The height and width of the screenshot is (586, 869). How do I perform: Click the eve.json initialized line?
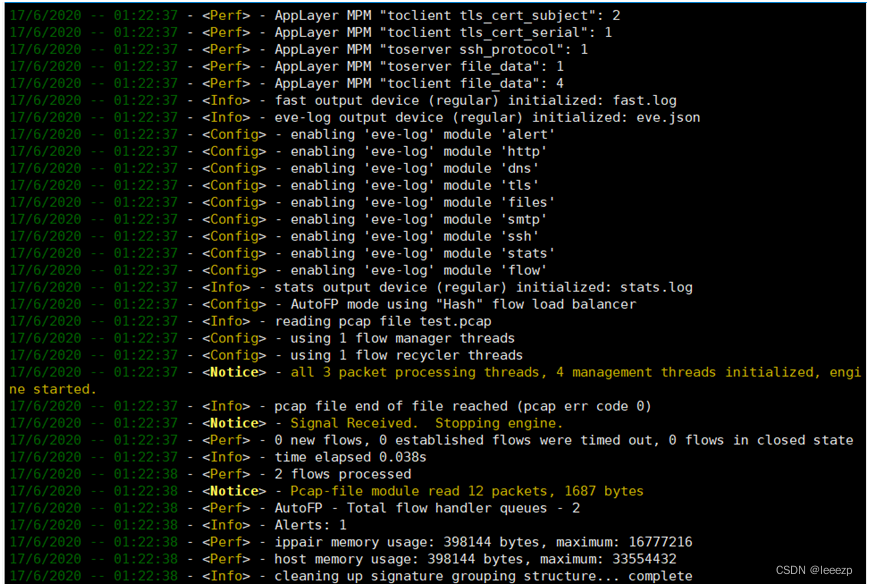[355, 118]
